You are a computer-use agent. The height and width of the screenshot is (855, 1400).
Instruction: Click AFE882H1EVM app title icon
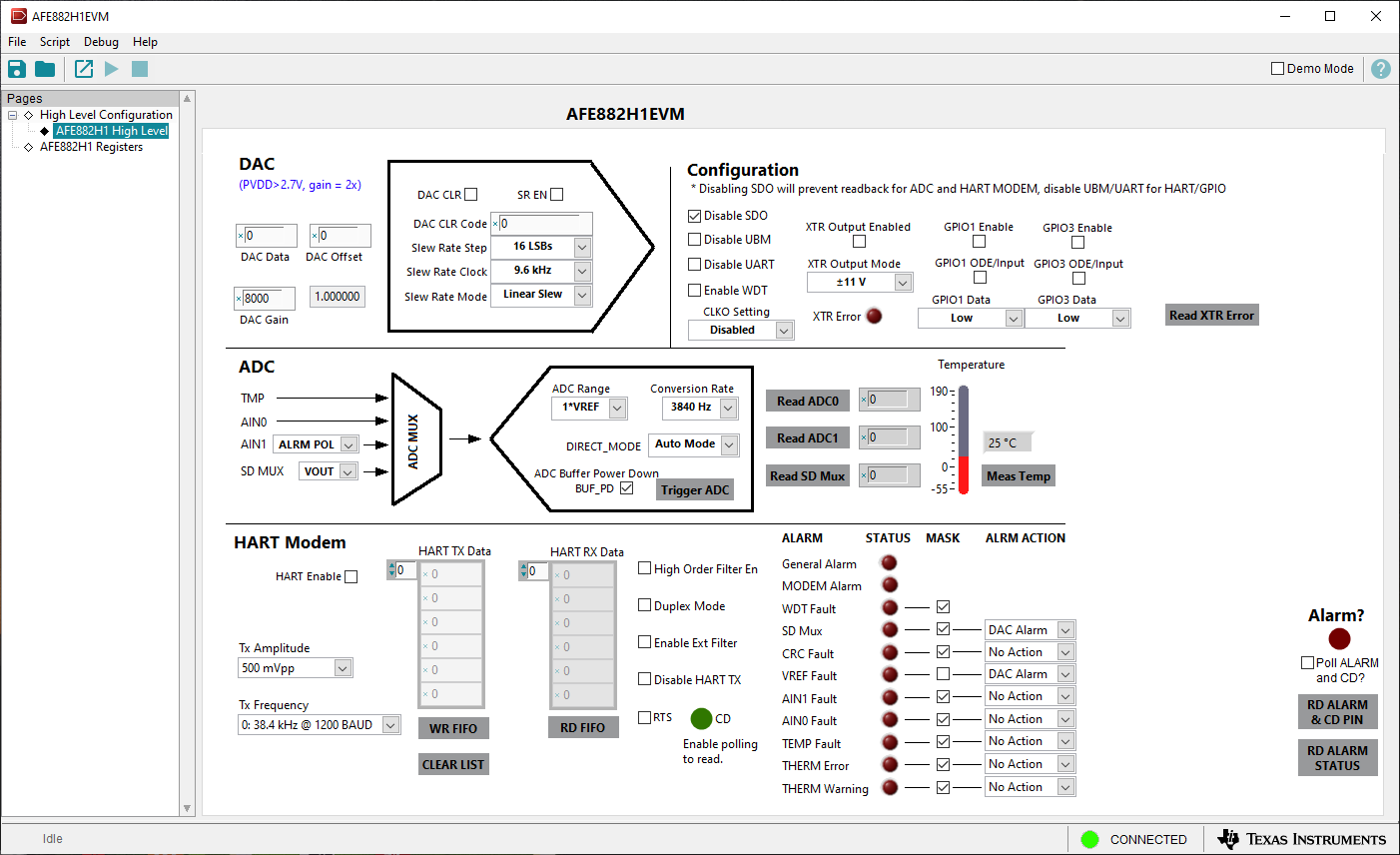pyautogui.click(x=18, y=16)
